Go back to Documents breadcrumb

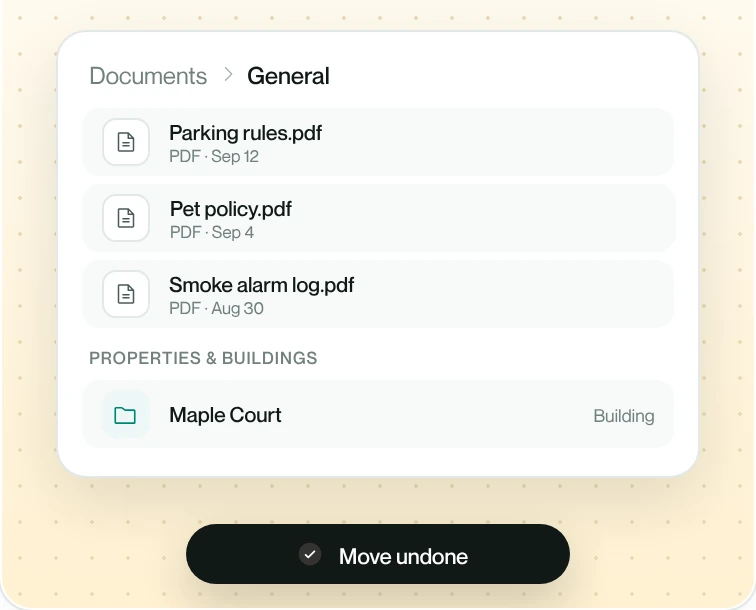tap(148, 76)
